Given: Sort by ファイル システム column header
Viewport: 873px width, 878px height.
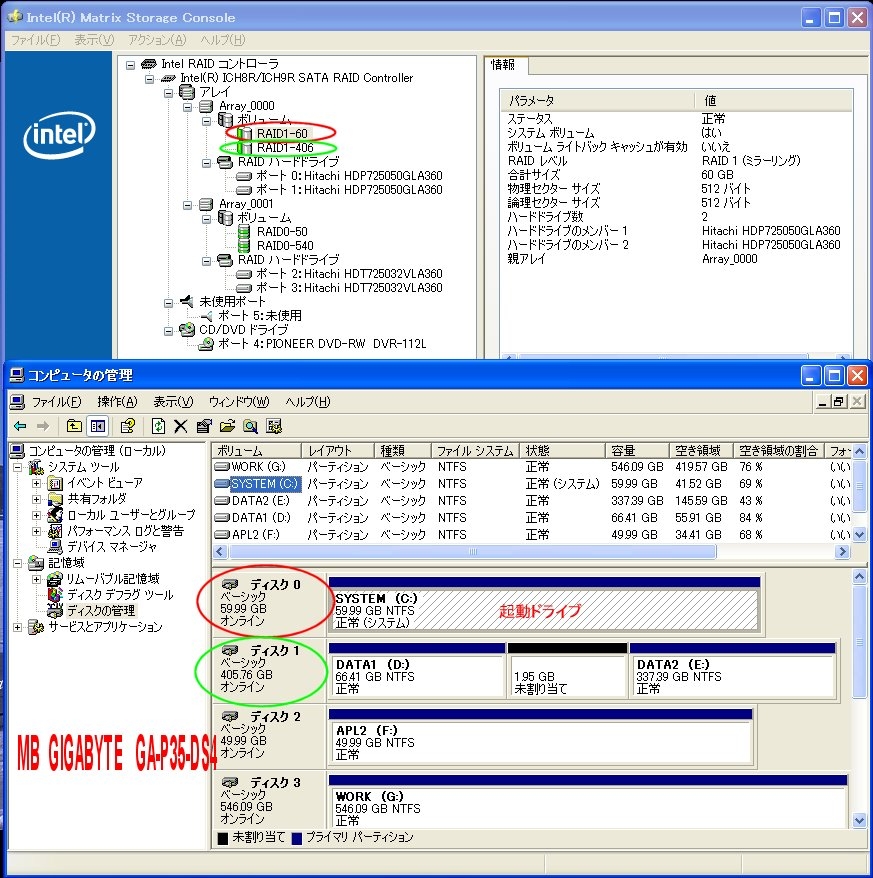Looking at the screenshot, I should click(475, 450).
